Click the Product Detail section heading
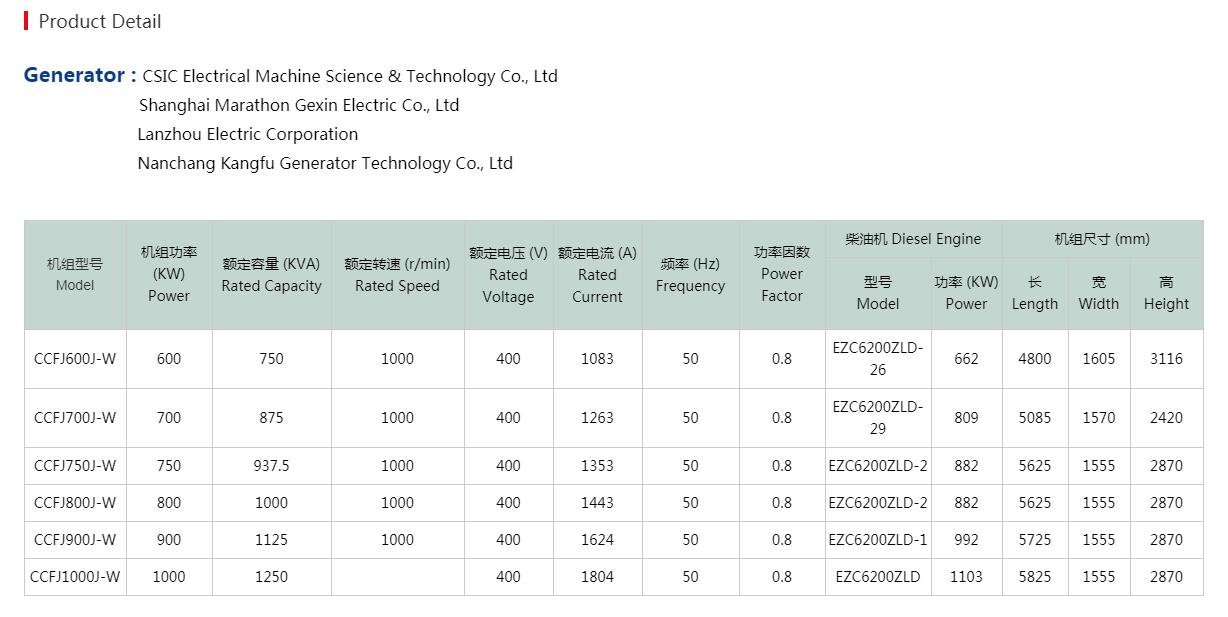The image size is (1228, 617). coord(99,21)
